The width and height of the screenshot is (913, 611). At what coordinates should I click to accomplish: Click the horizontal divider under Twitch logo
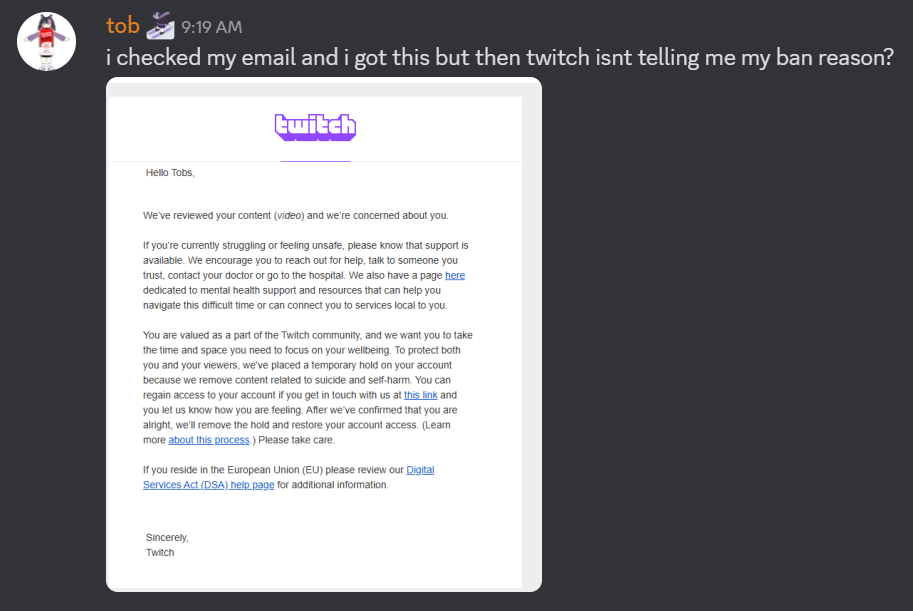(315, 161)
